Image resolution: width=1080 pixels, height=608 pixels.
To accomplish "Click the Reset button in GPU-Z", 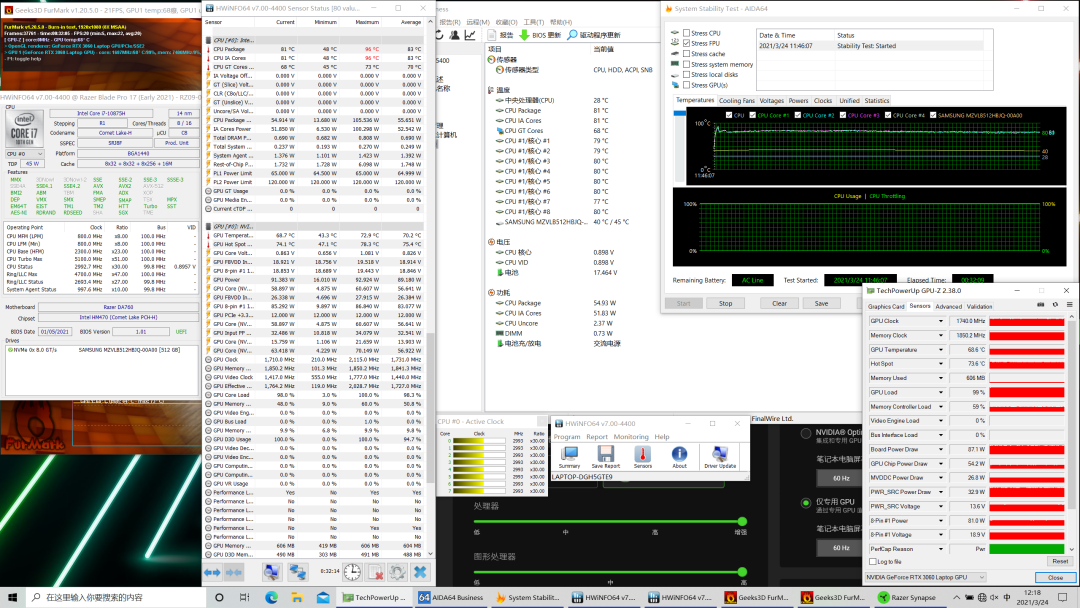I will tap(1058, 562).
